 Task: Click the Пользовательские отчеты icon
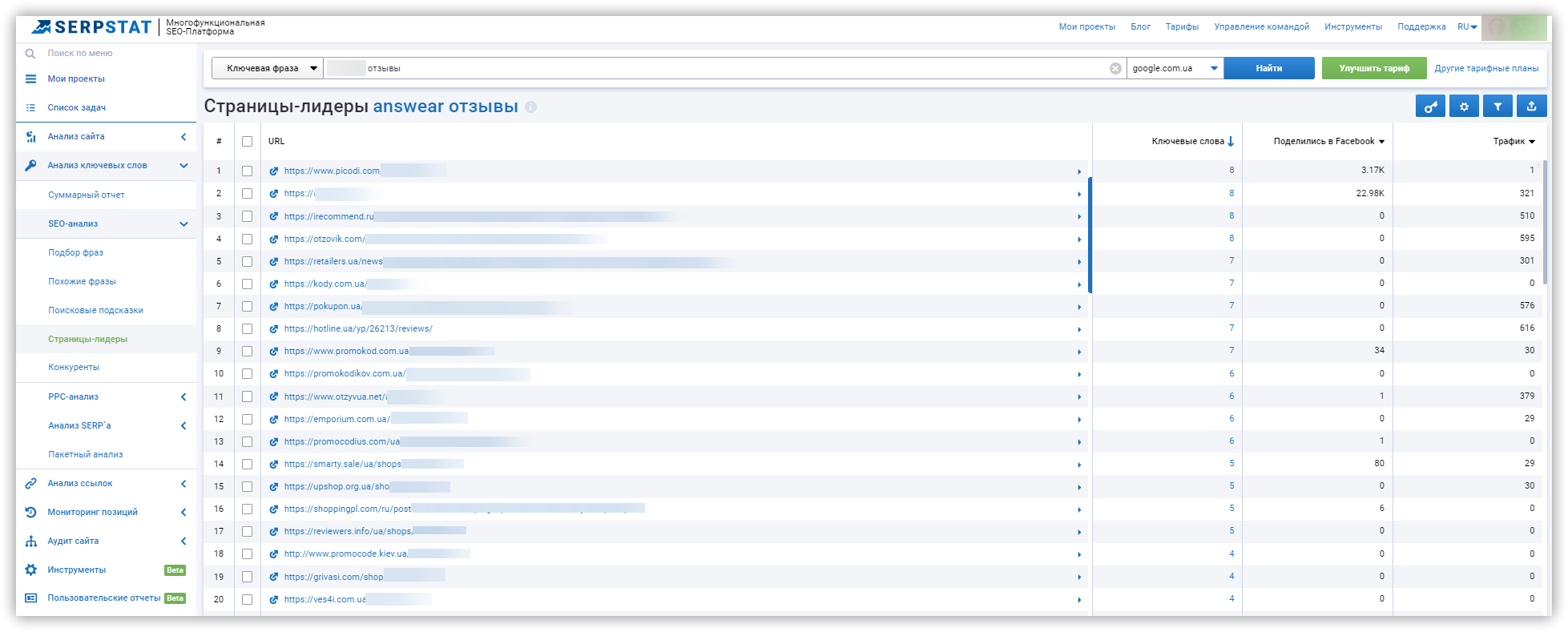coord(30,598)
